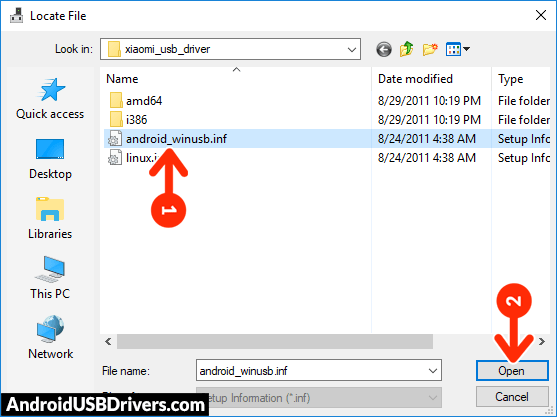
Task: Browse This PC location
Action: [50, 278]
